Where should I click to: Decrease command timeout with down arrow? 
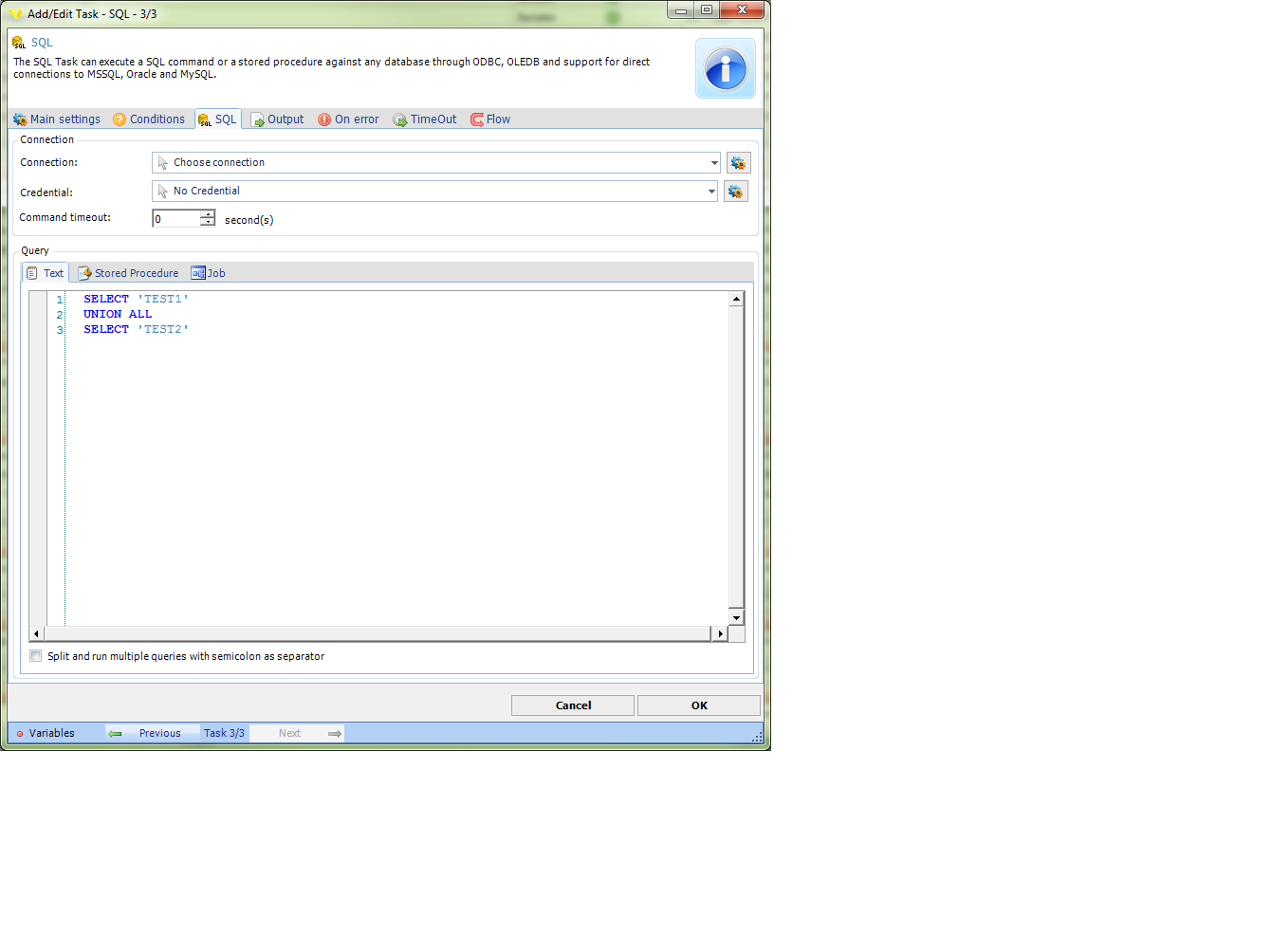[208, 223]
